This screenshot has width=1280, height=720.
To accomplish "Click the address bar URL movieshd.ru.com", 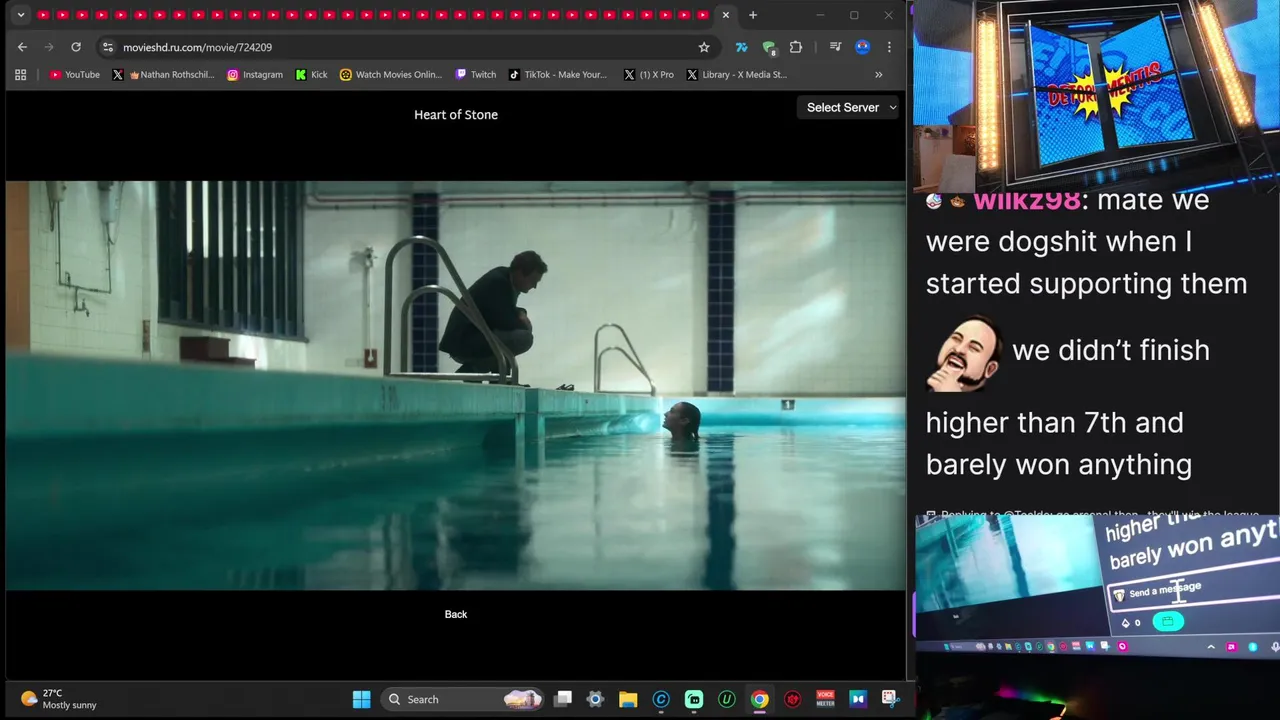I will [197, 47].
